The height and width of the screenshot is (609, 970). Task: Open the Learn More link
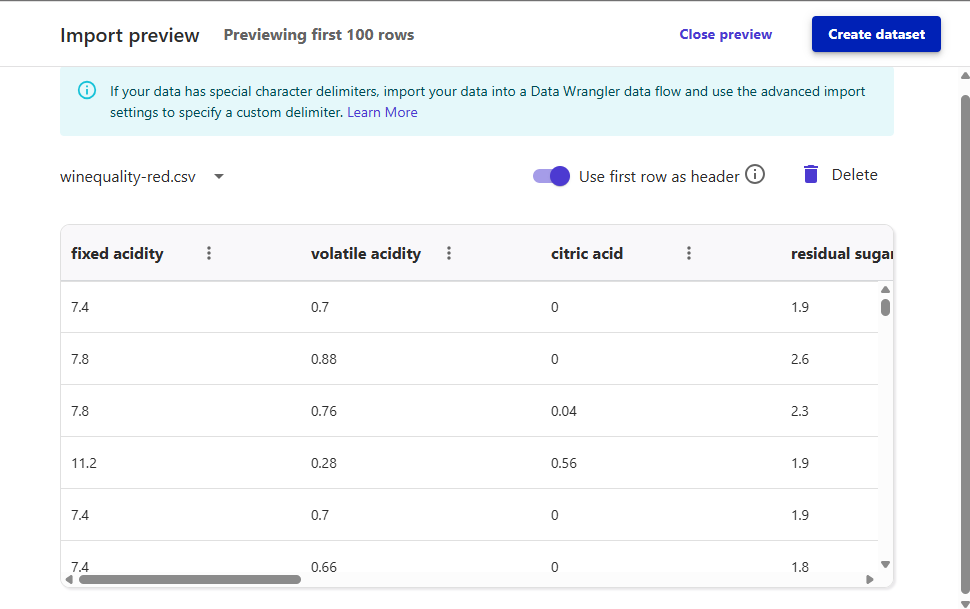click(382, 113)
